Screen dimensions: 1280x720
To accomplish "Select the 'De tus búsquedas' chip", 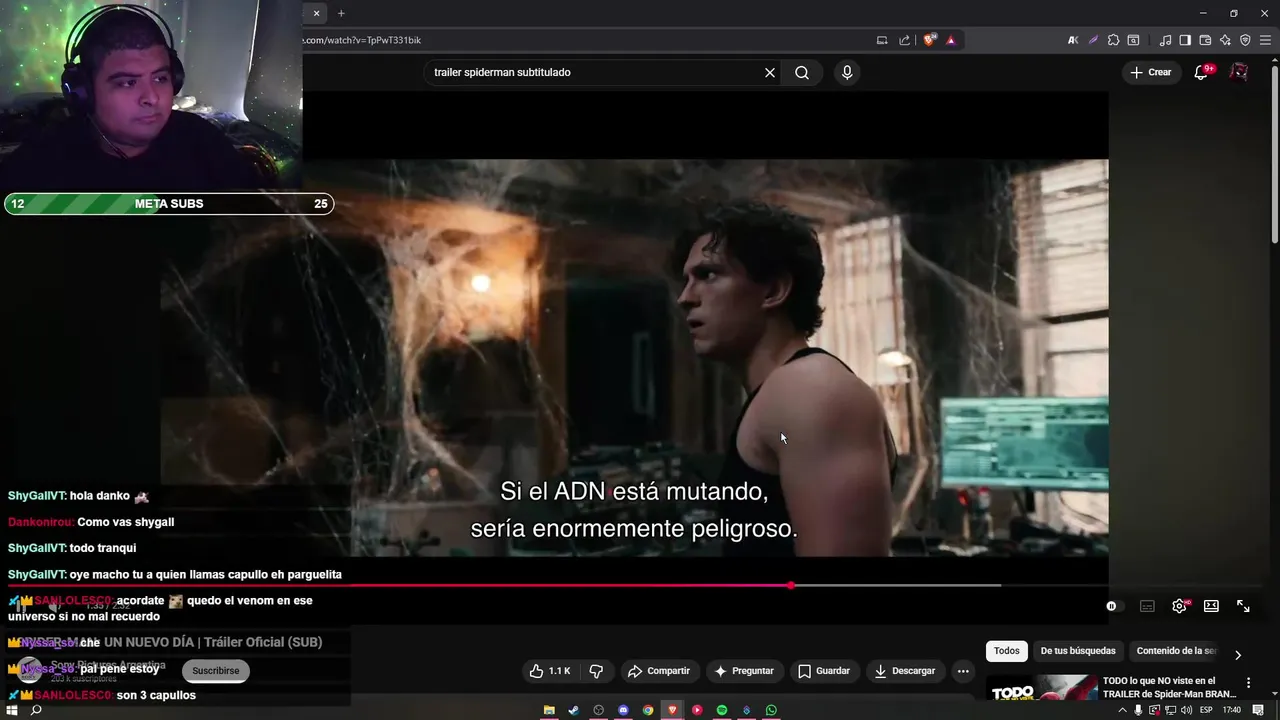I will point(1078,651).
